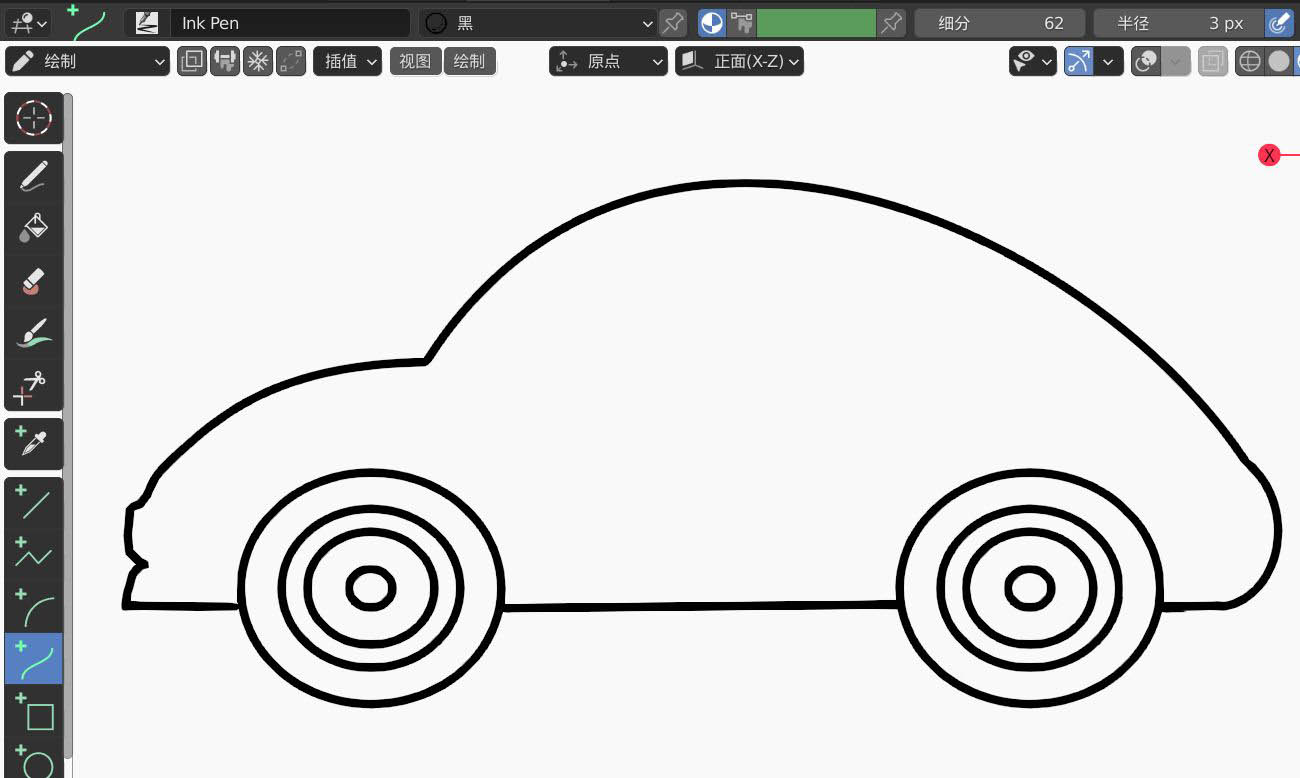Expand the 正面(X-Z) drawing plane dropdown
The image size is (1300, 778).
coord(740,62)
